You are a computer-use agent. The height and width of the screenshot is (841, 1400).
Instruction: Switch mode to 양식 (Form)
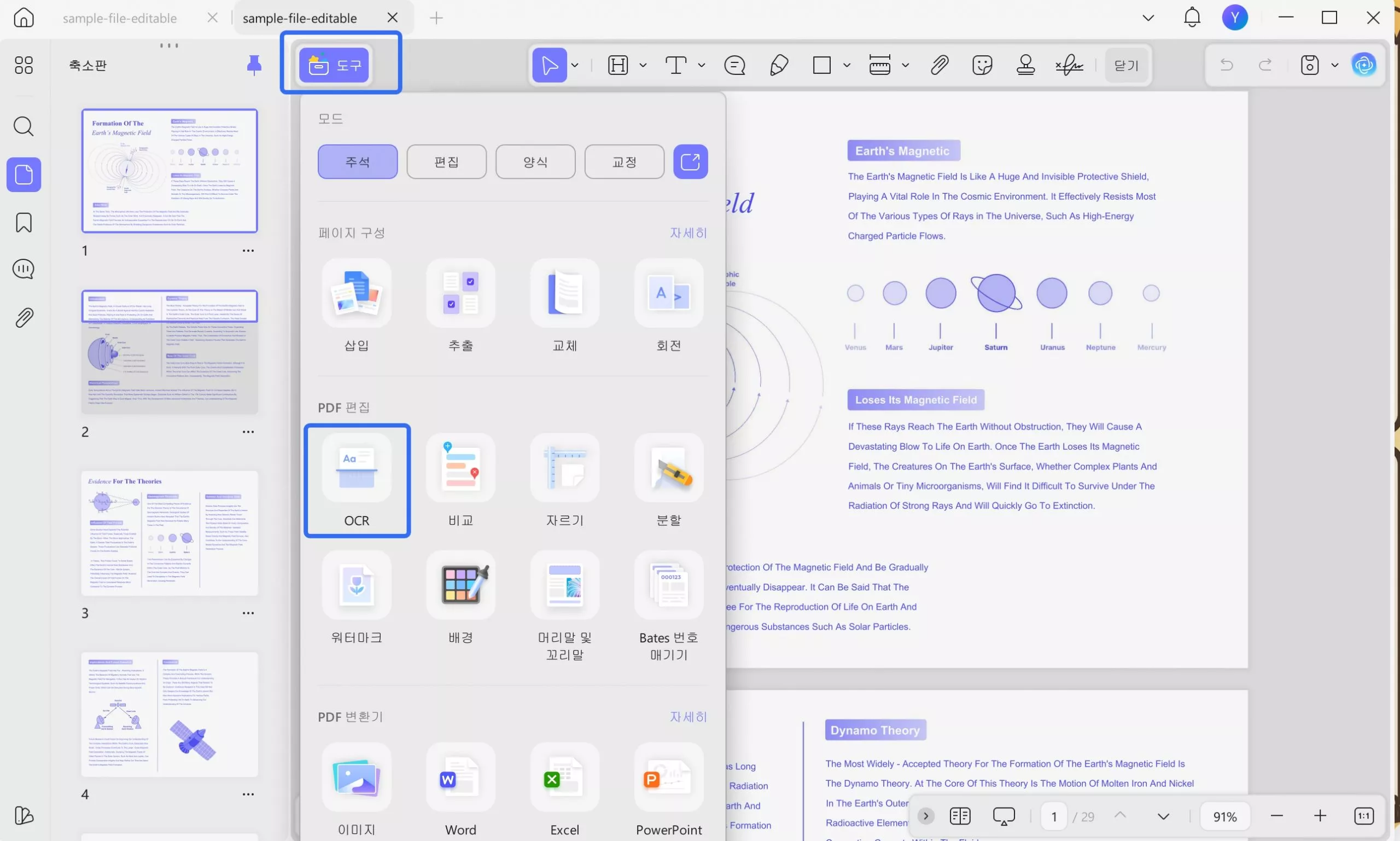coord(535,162)
